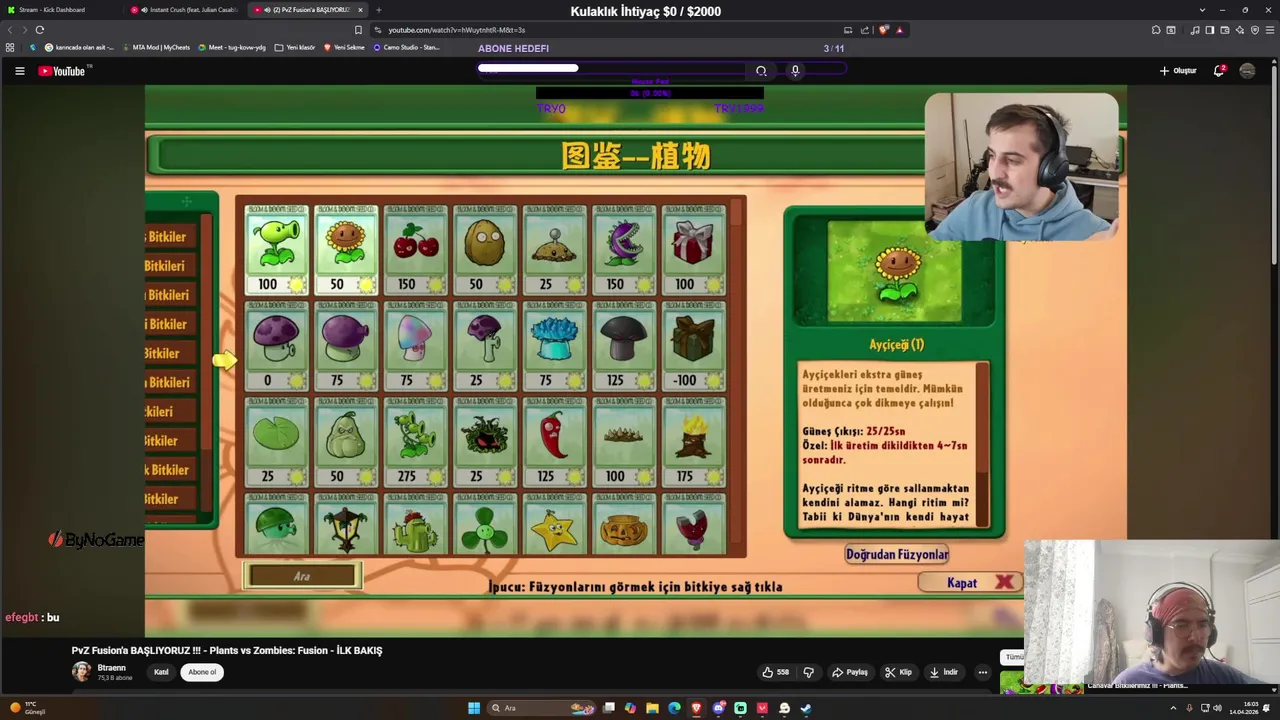
Task: Open the second Bitkileri category tab
Action: [171, 266]
